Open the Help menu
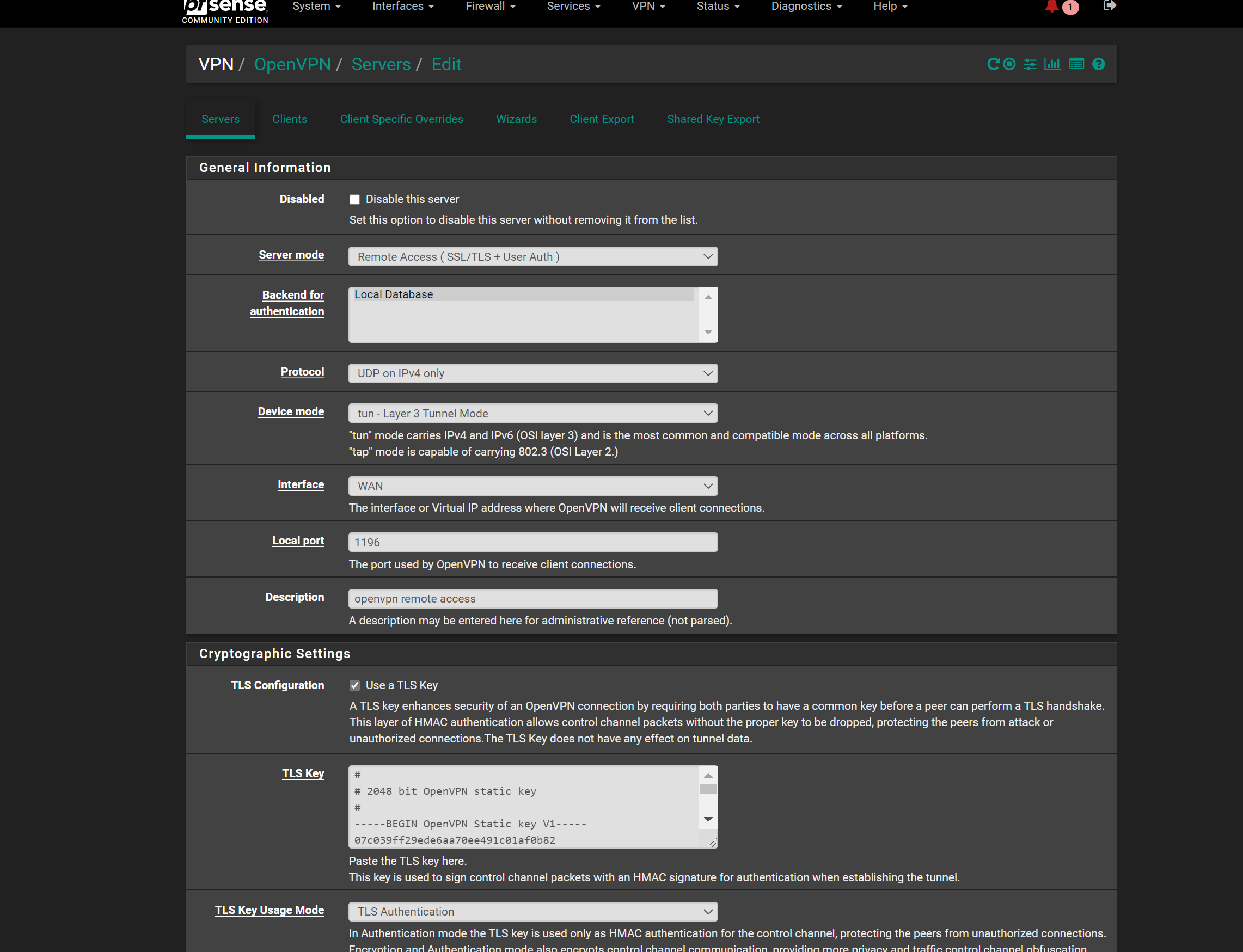This screenshot has width=1243, height=952. tap(890, 6)
